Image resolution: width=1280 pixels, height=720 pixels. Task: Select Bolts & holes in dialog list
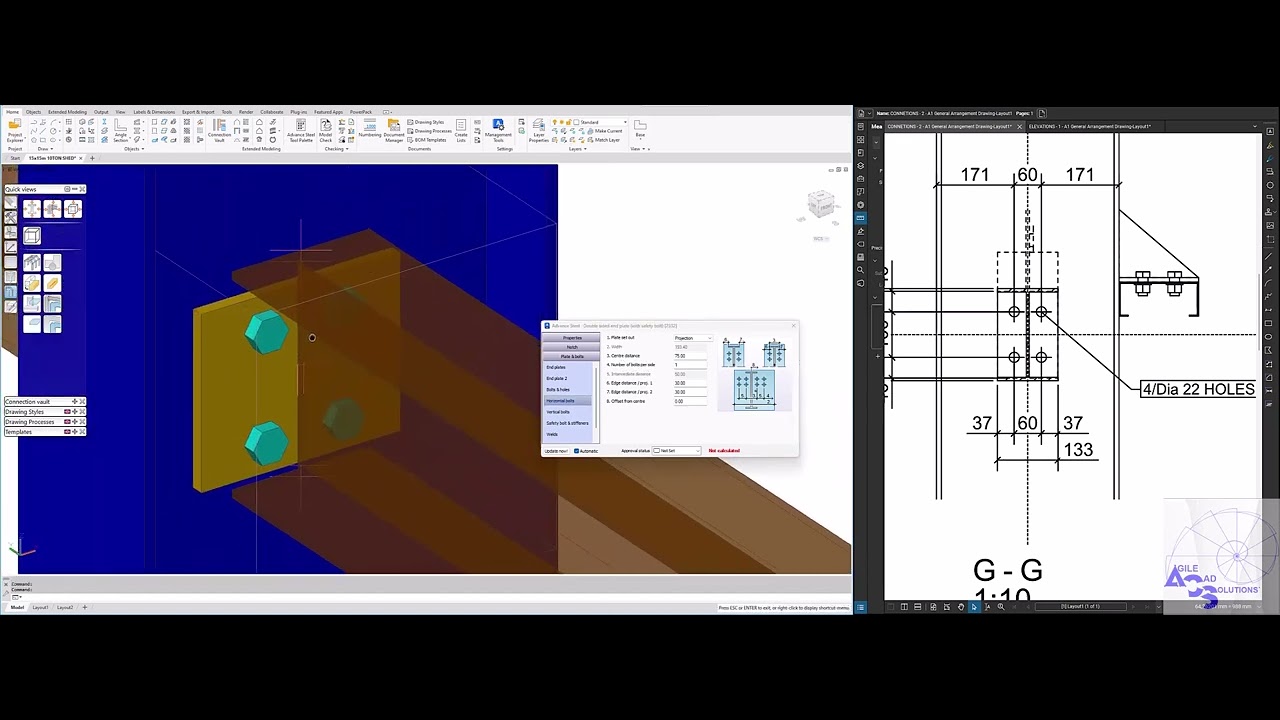[x=568, y=389]
